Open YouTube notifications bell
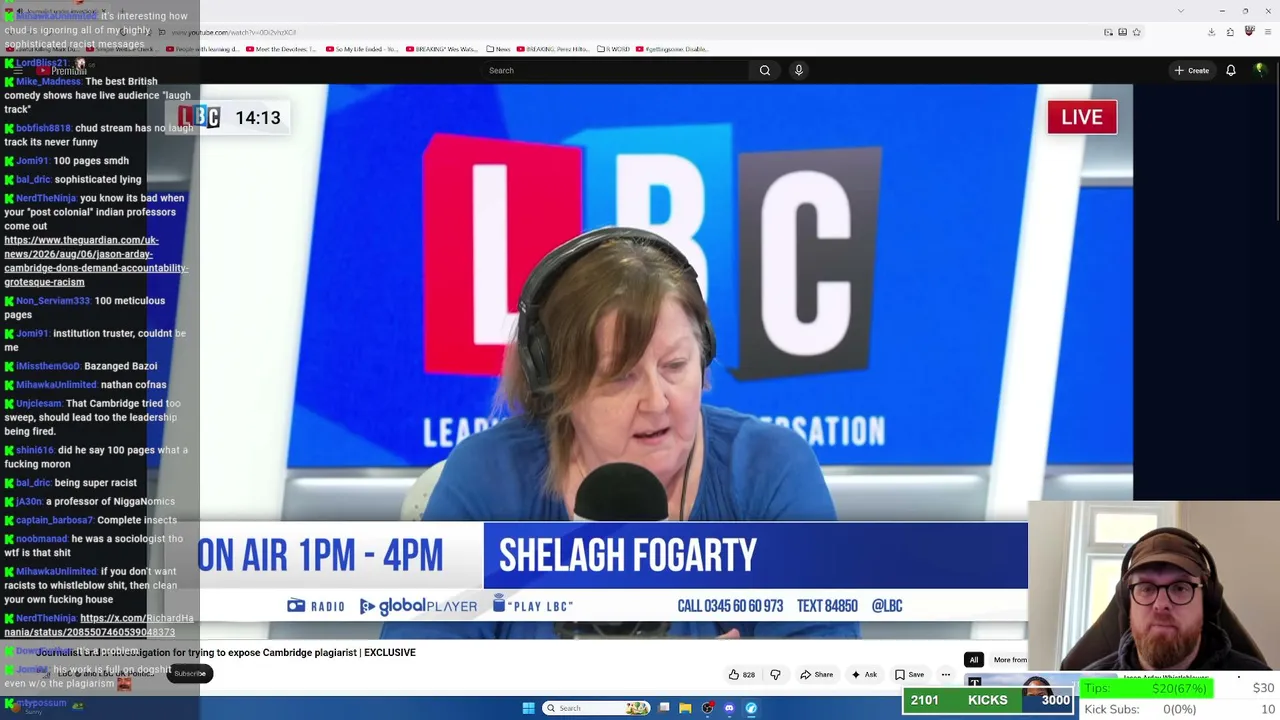 [1231, 70]
